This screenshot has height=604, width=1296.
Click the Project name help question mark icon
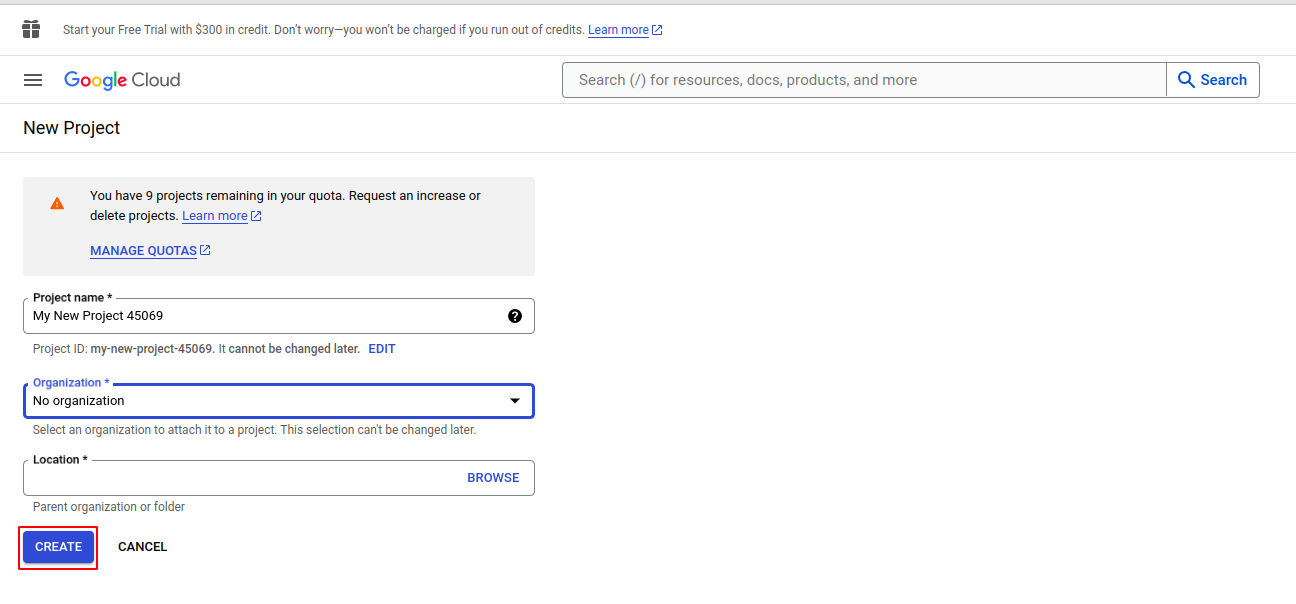click(x=515, y=316)
